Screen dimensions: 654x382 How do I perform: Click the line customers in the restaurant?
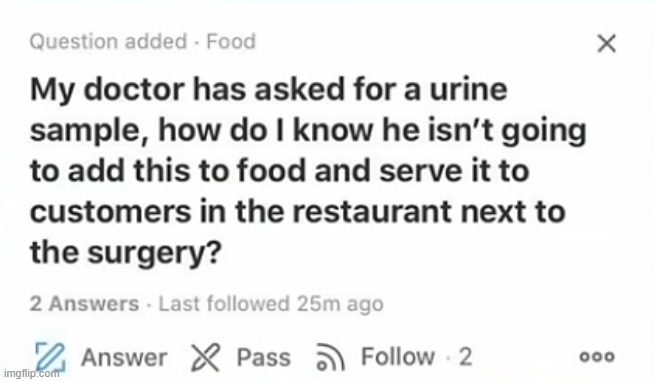pyautogui.click(x=297, y=212)
